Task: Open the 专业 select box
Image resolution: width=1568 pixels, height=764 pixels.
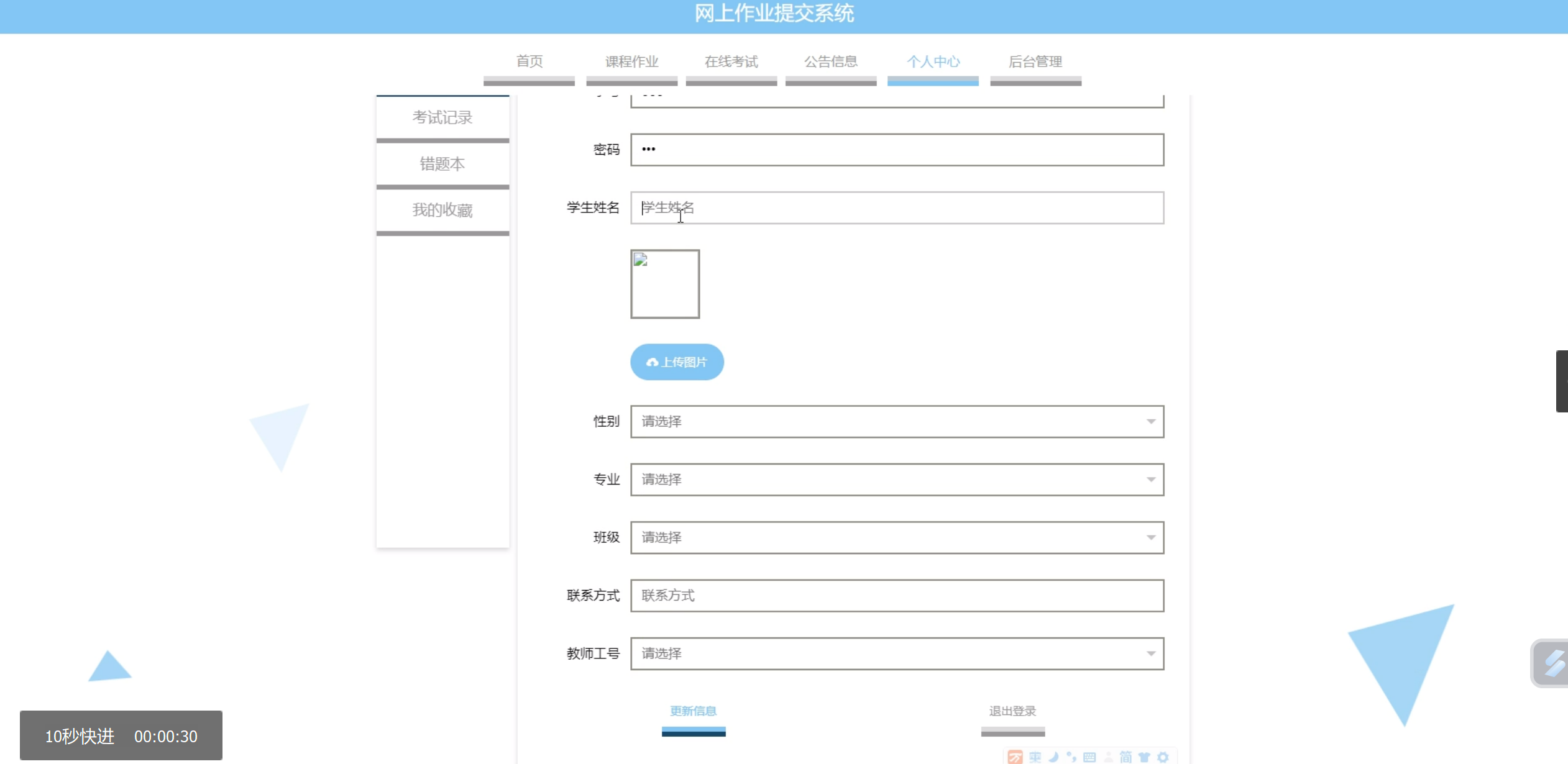Action: tap(896, 479)
